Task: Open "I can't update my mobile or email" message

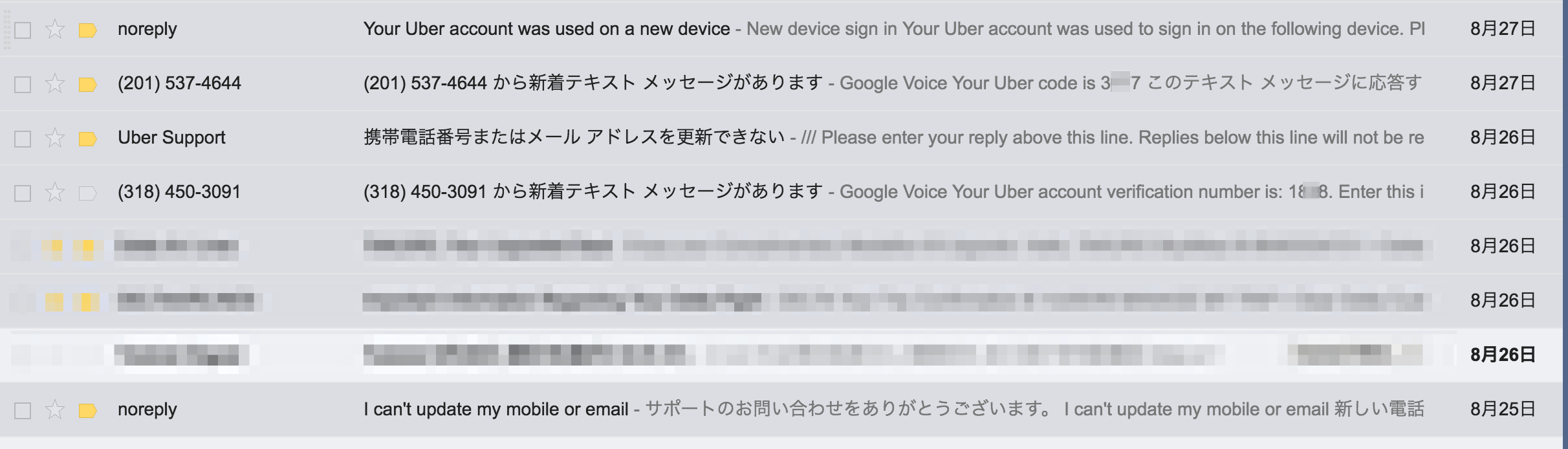Action: [495, 410]
